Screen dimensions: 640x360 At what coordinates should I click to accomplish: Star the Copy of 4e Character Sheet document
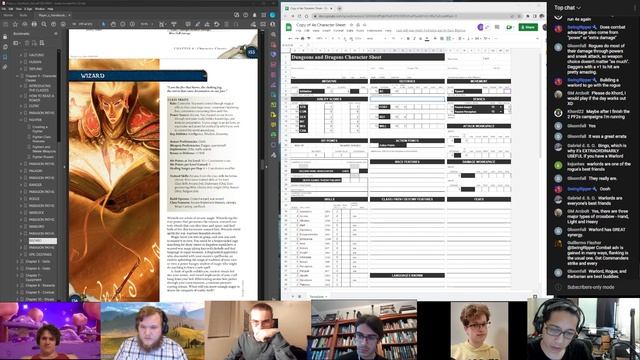click(x=352, y=25)
